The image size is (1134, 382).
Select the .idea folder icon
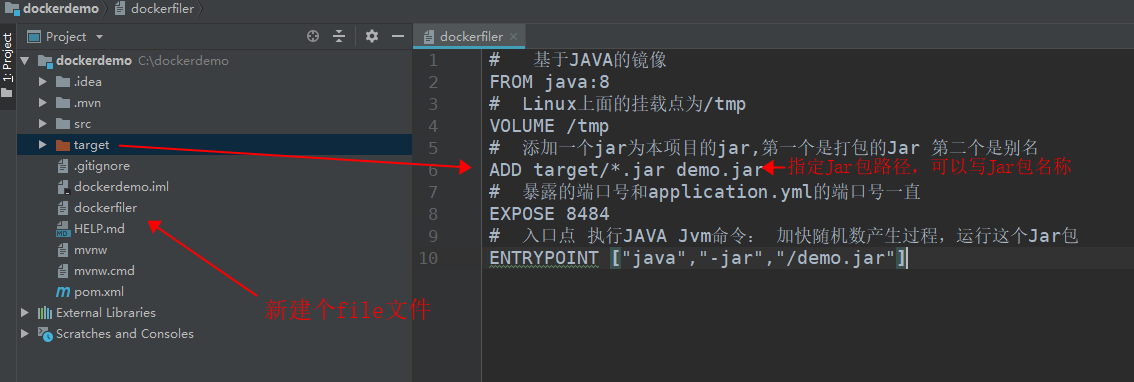(x=62, y=82)
